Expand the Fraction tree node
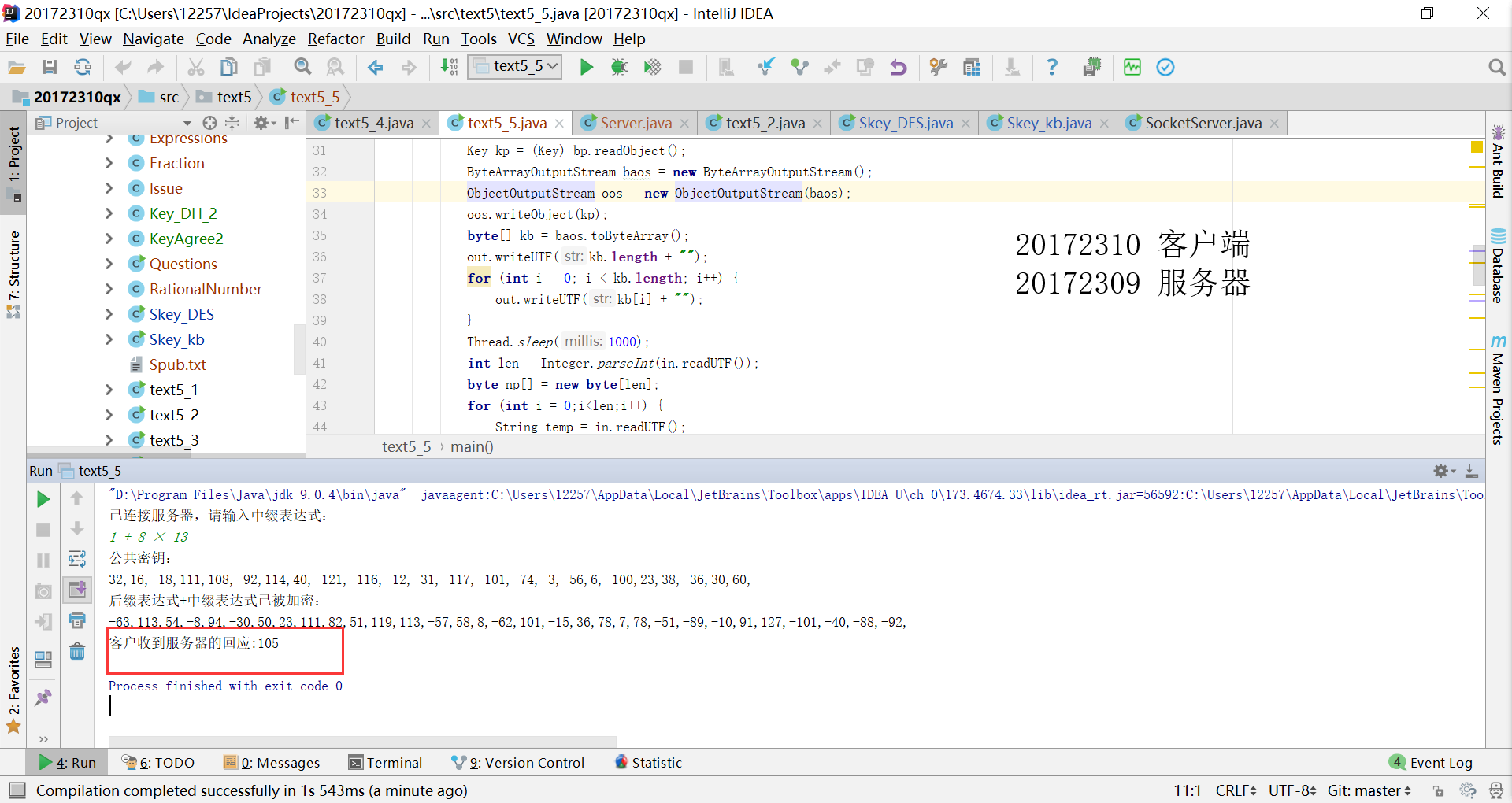Image resolution: width=1512 pixels, height=803 pixels. 109,163
